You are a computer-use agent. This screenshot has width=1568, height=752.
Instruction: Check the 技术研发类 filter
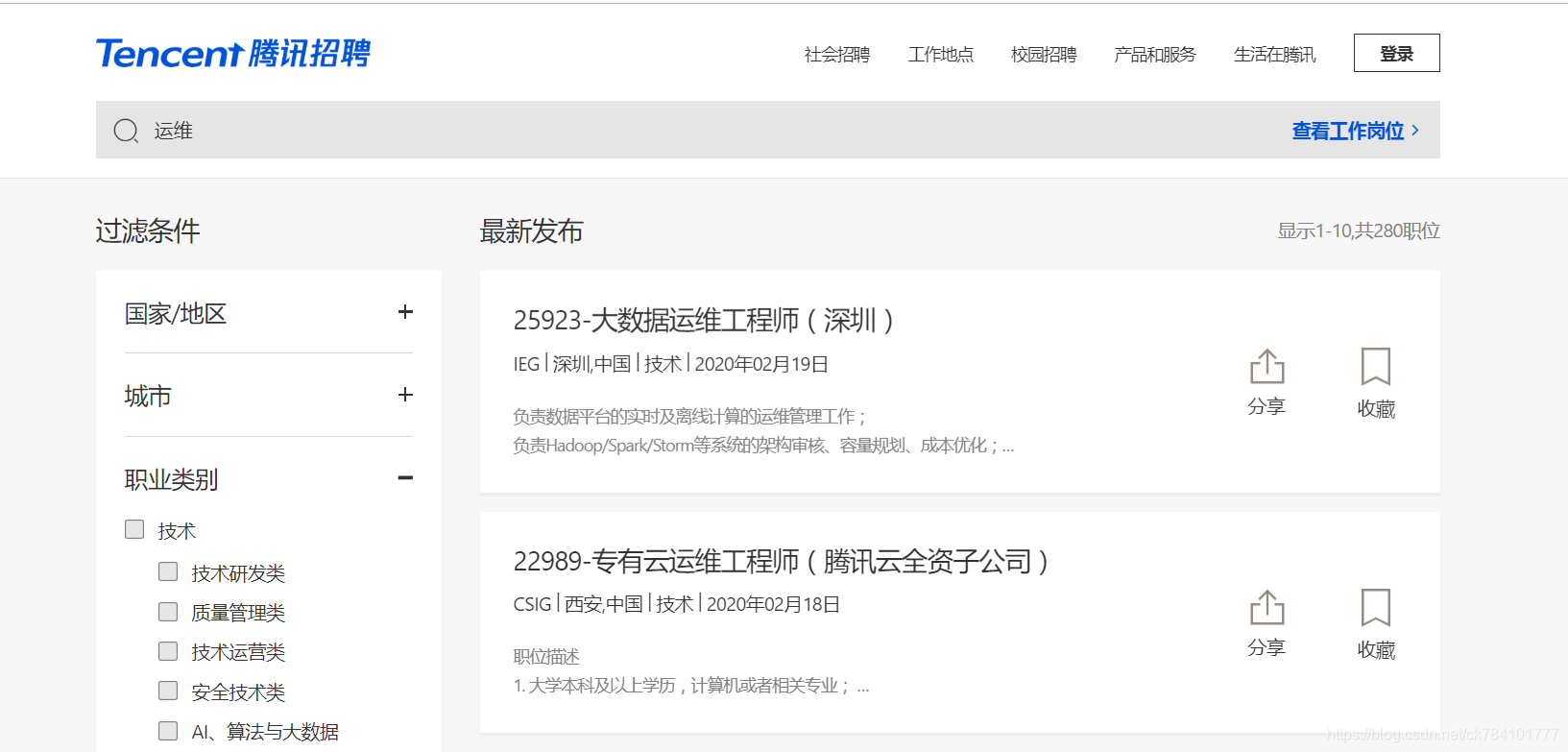[168, 571]
